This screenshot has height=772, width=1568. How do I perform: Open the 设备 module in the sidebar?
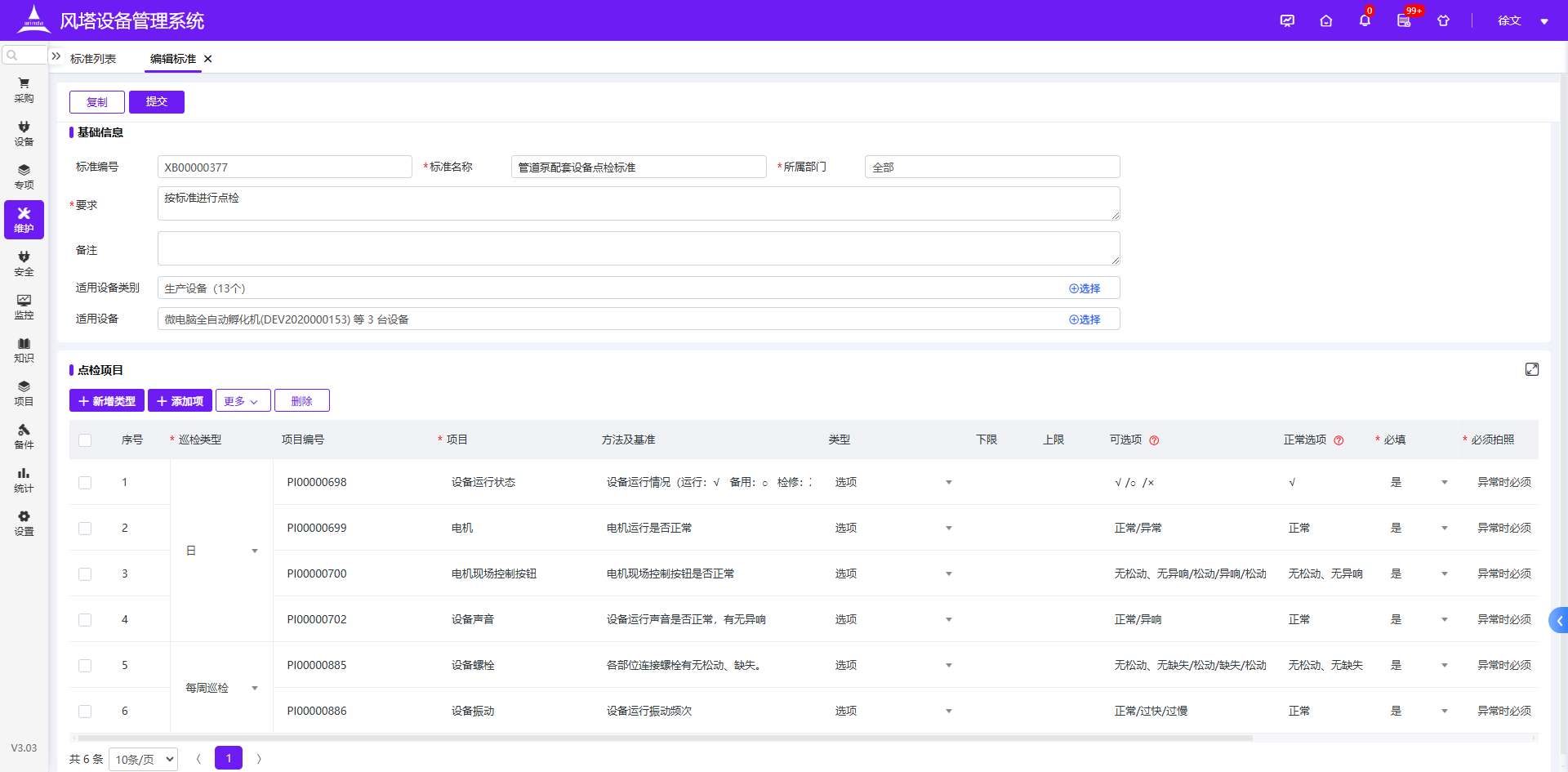tap(24, 134)
